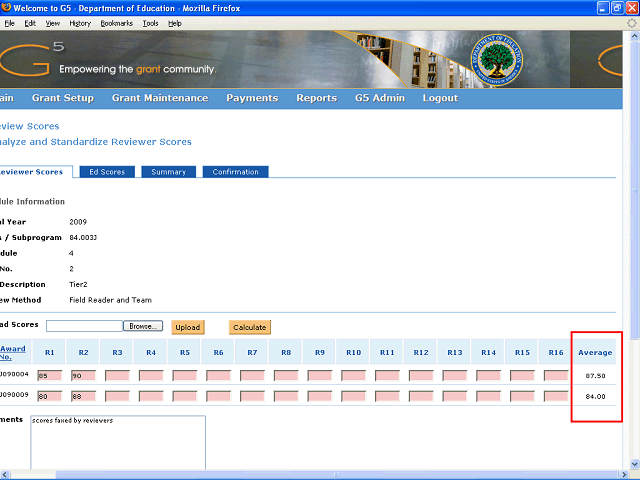Switch to the Ed Scores tab
Screen dimensions: 640x480
point(107,172)
